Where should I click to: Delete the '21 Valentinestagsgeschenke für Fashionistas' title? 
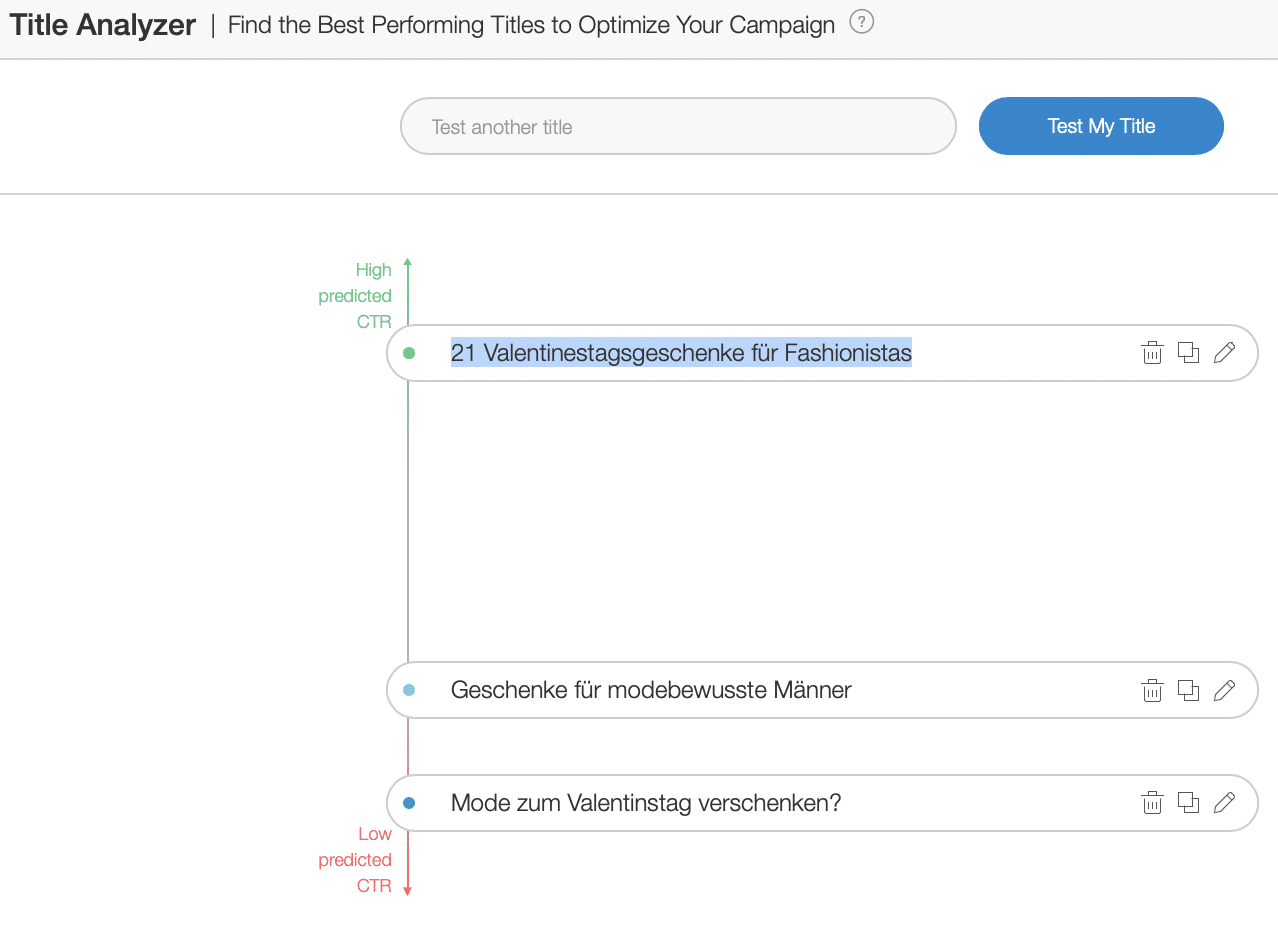click(1152, 353)
